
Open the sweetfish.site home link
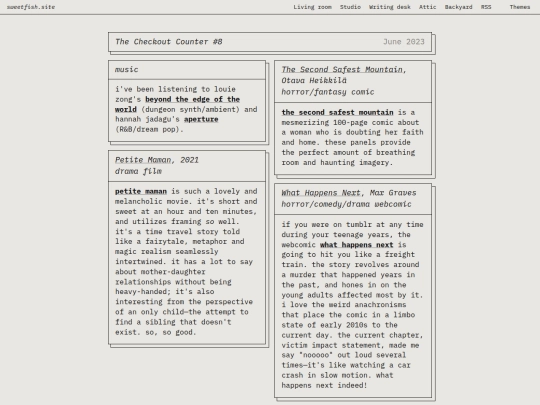coord(31,7)
